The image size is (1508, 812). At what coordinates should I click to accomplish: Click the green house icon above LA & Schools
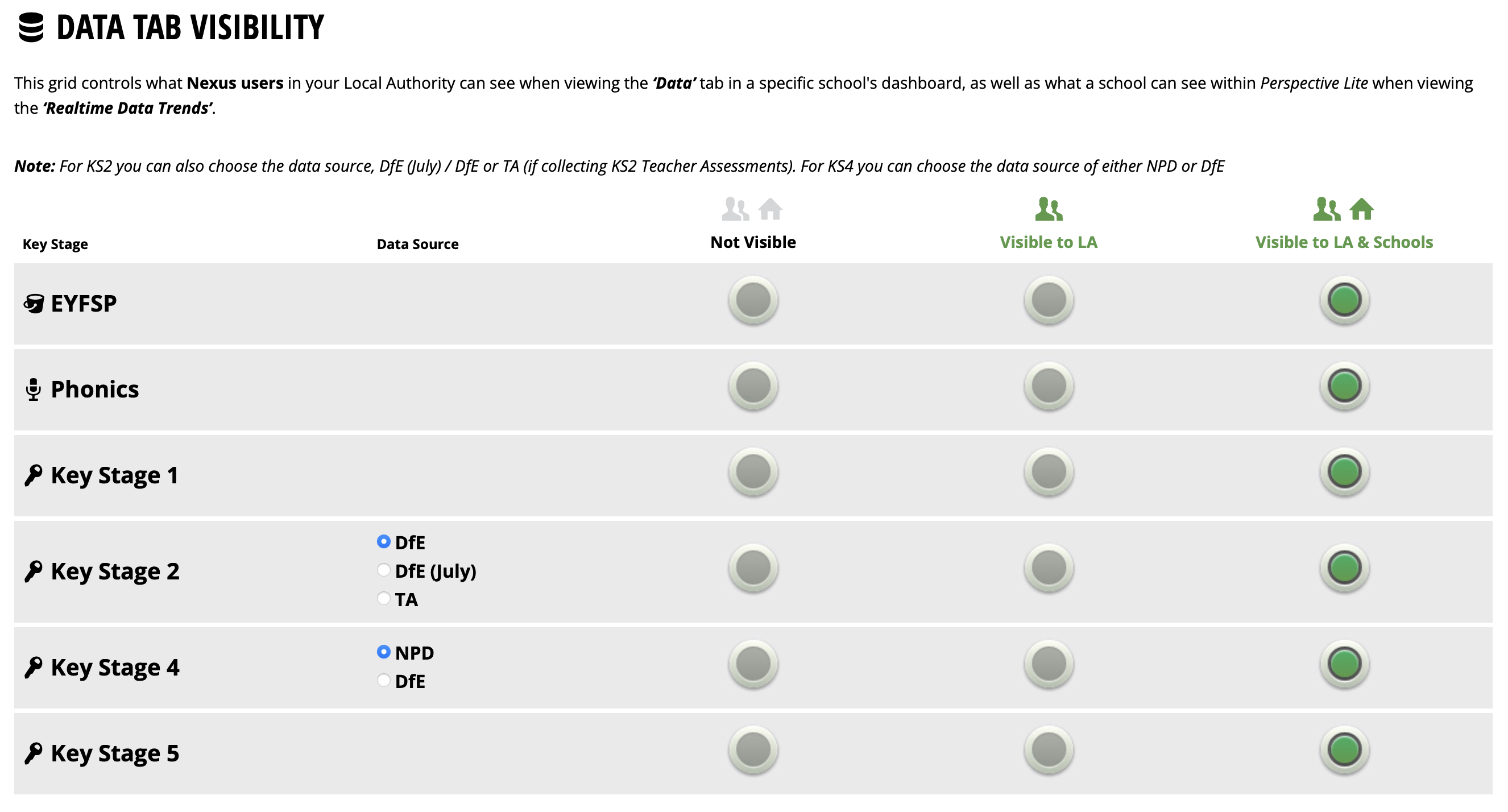click(1362, 209)
